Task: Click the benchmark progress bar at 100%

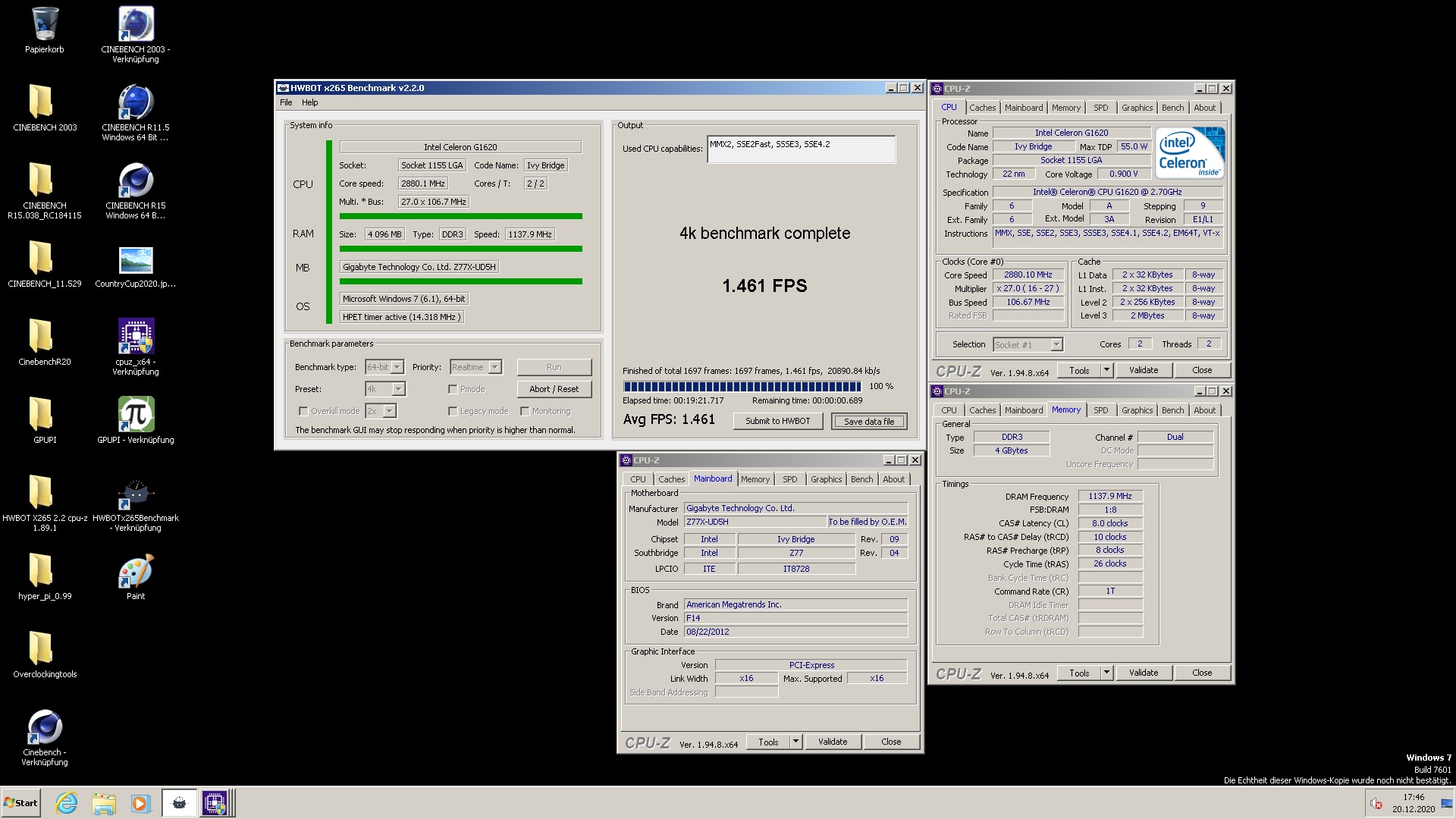Action: 742,386
